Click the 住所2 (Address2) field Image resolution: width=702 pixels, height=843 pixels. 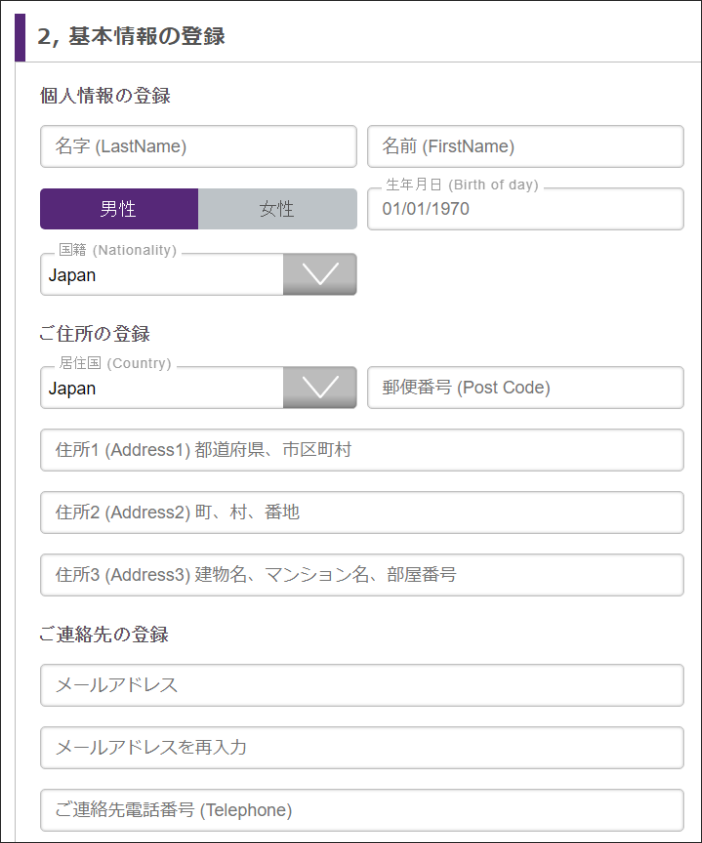click(x=362, y=512)
